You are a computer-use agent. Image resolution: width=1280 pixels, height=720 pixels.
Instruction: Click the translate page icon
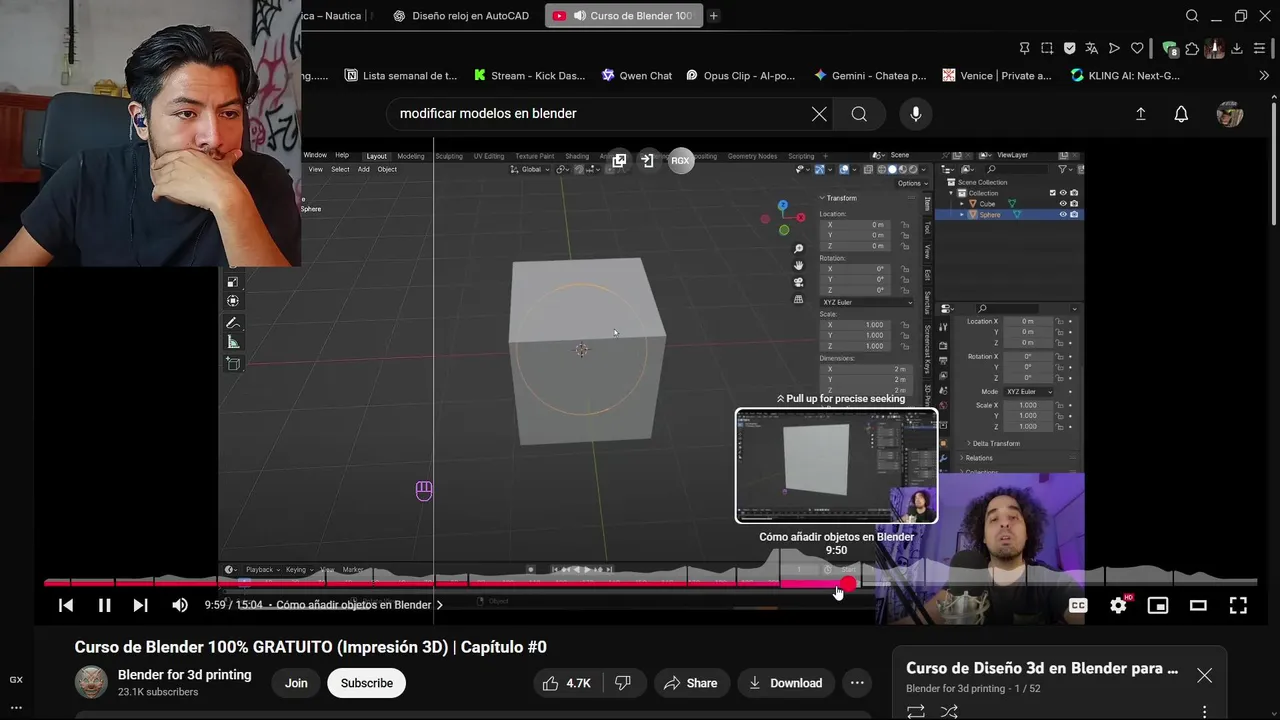[1092, 48]
